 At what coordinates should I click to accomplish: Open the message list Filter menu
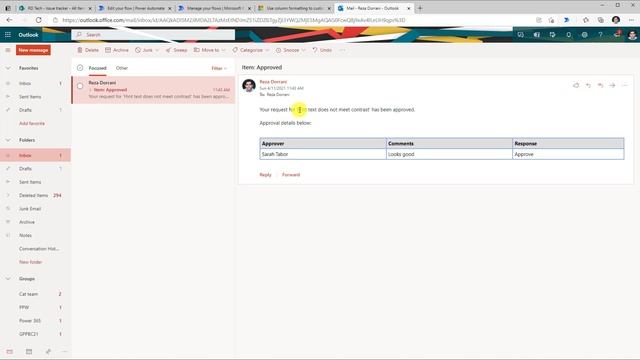[219, 68]
